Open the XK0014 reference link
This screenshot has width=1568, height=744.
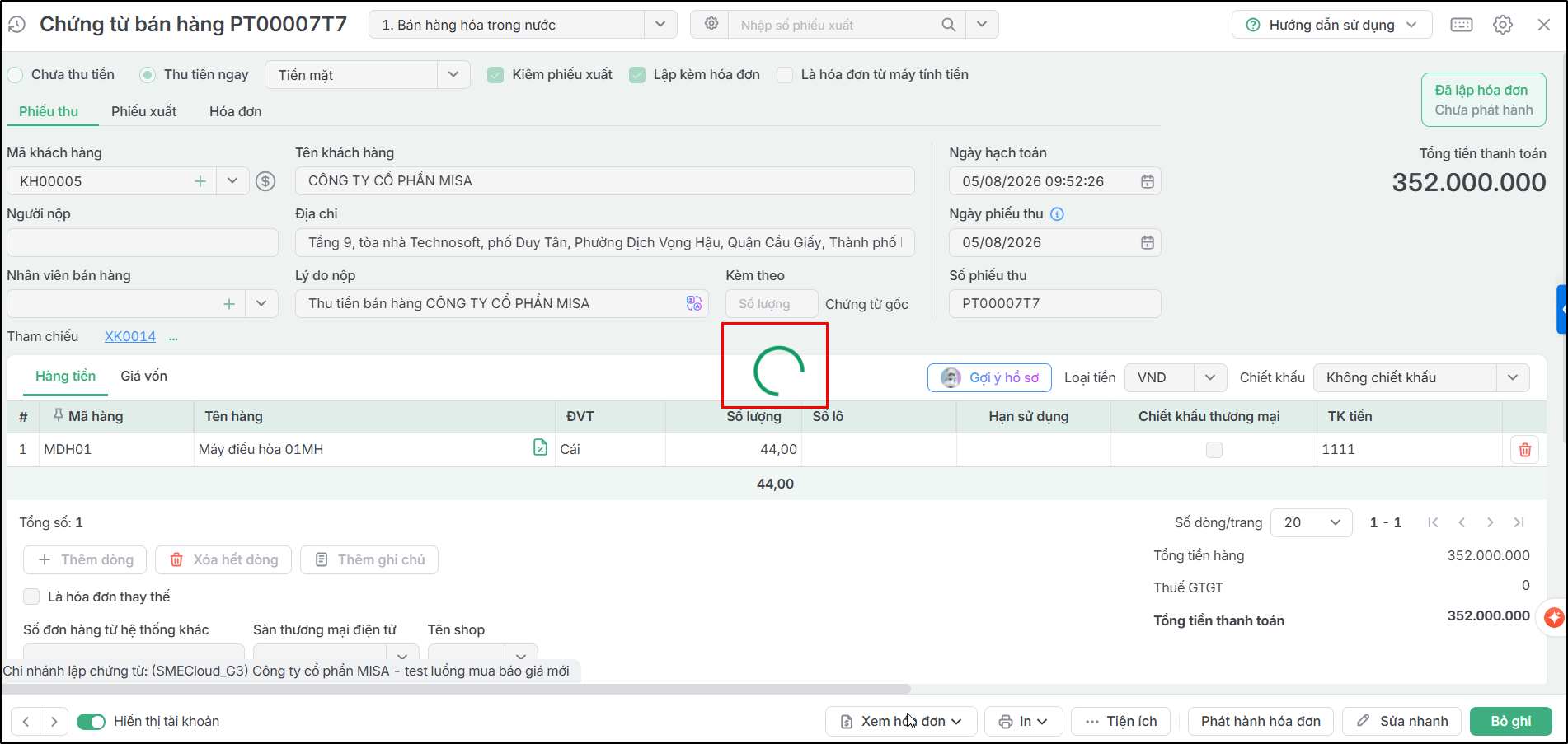click(130, 336)
